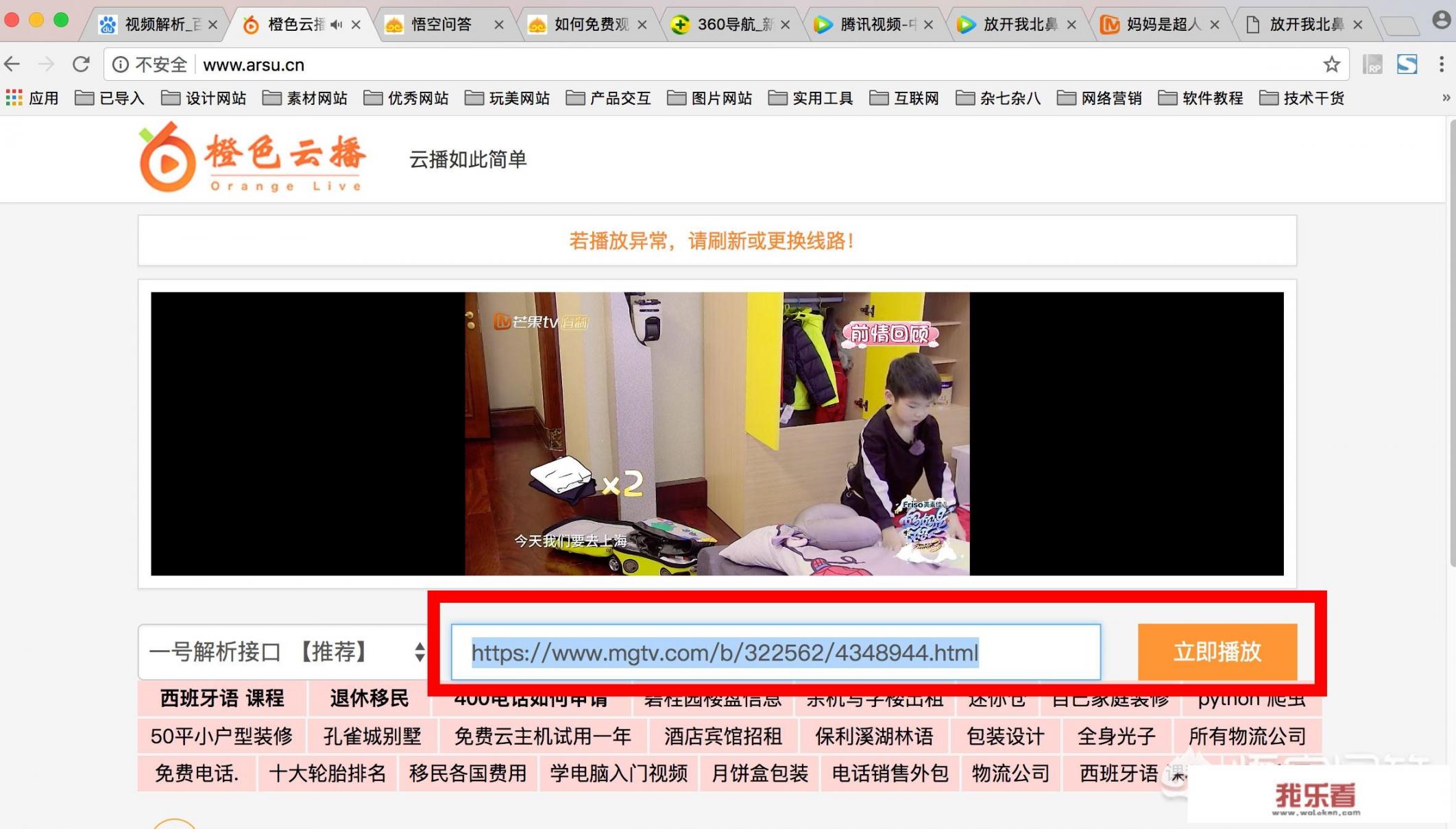Open the 所有物流公司 link
Image resolution: width=1456 pixels, height=829 pixels.
point(1247,737)
